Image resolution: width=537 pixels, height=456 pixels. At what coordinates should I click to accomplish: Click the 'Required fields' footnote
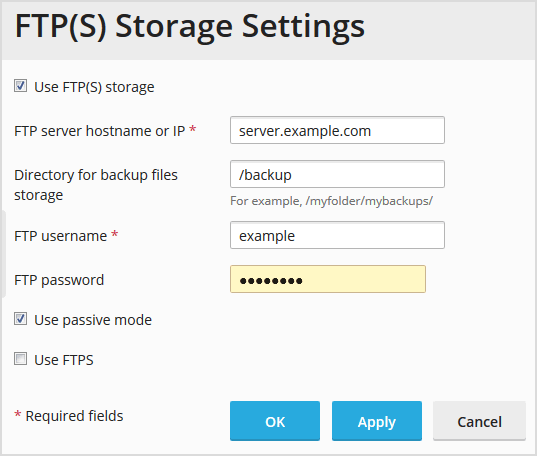(x=74, y=416)
